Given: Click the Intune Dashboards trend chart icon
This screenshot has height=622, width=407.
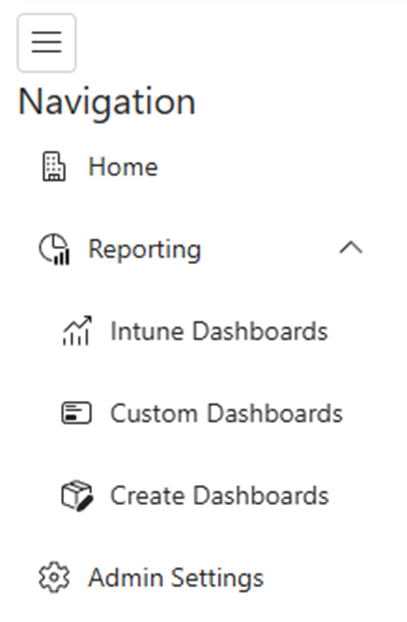Looking at the screenshot, I should tap(77, 331).
